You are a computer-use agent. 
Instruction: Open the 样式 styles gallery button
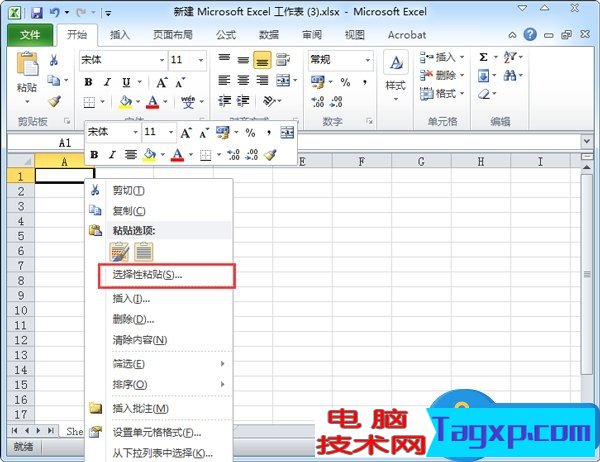click(x=395, y=75)
